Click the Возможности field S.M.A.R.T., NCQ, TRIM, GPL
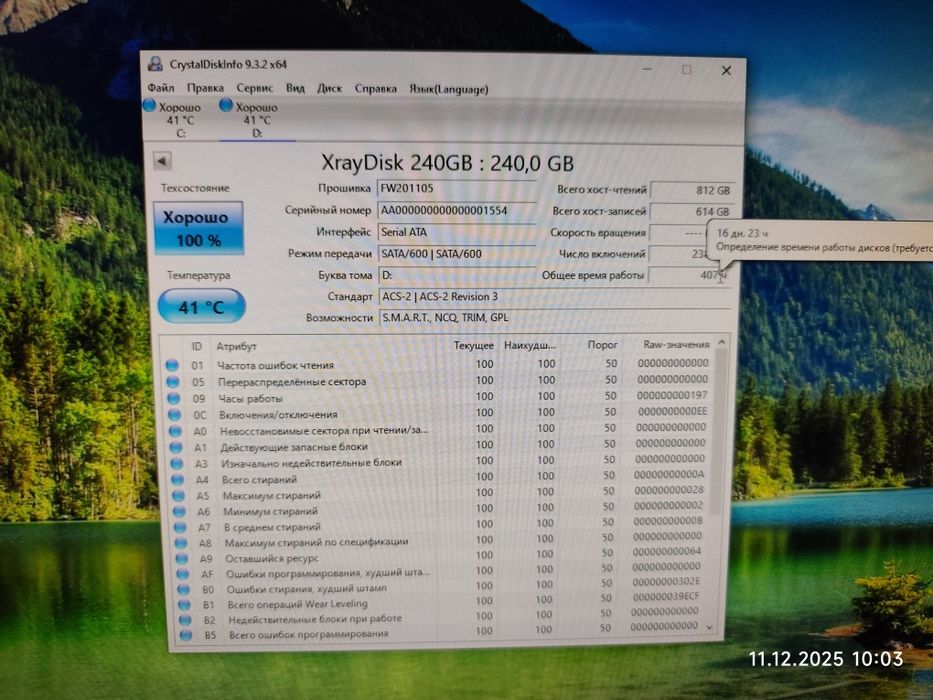Screen dimensions: 933x700 click(x=555, y=317)
